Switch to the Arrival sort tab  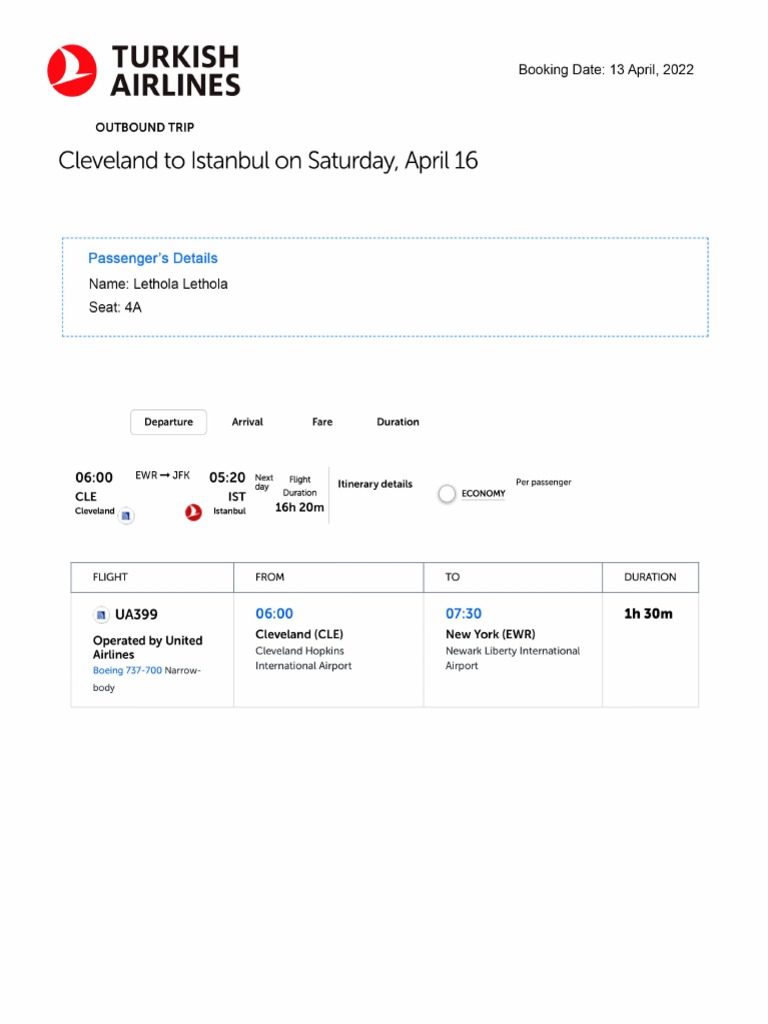(248, 422)
